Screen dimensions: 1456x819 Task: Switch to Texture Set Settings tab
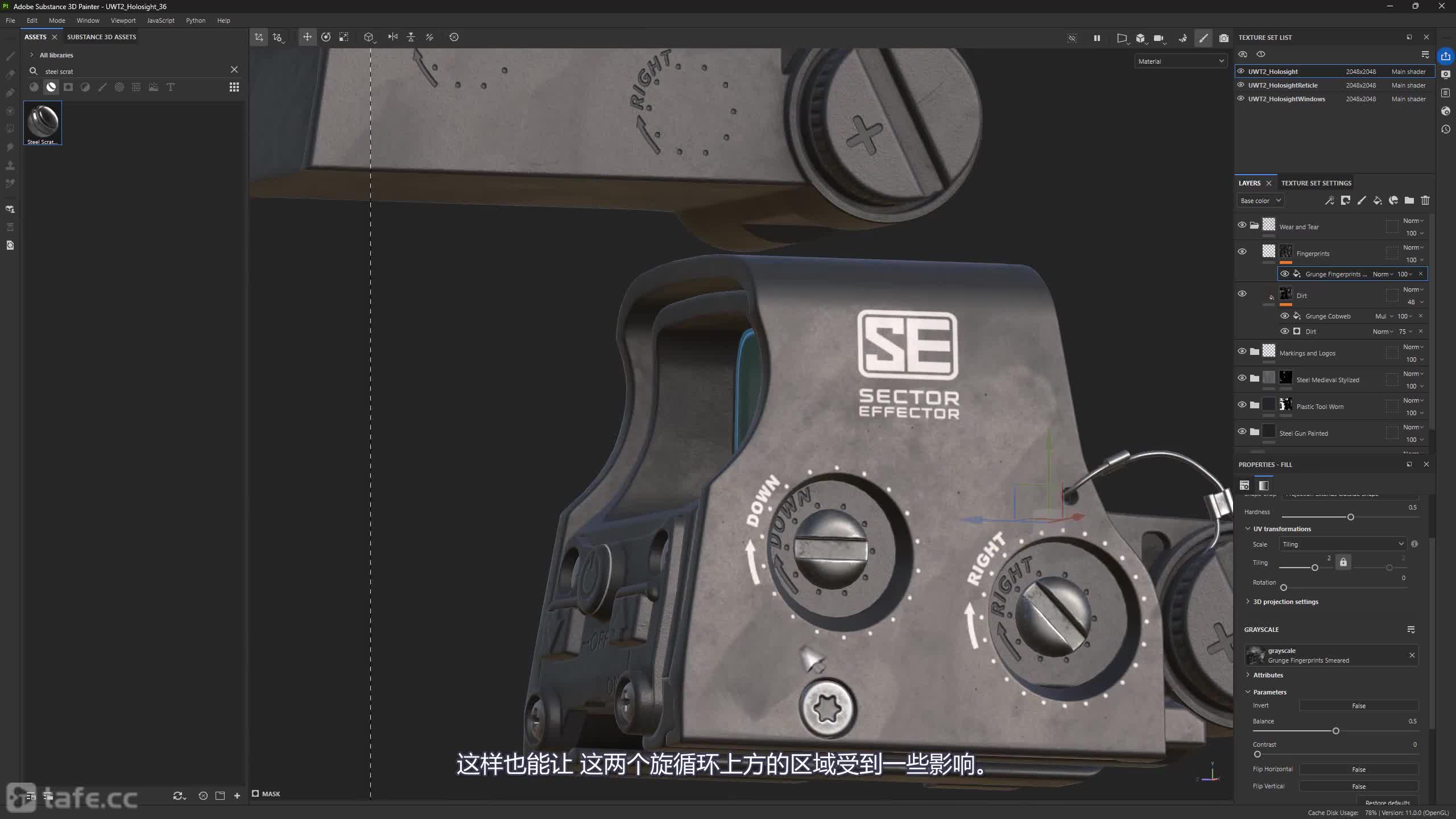[x=1316, y=183]
